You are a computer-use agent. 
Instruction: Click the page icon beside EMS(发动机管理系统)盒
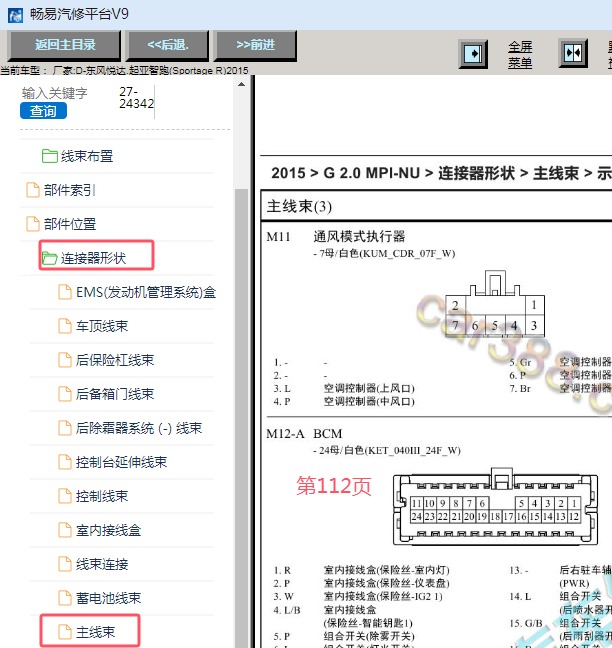[64, 292]
